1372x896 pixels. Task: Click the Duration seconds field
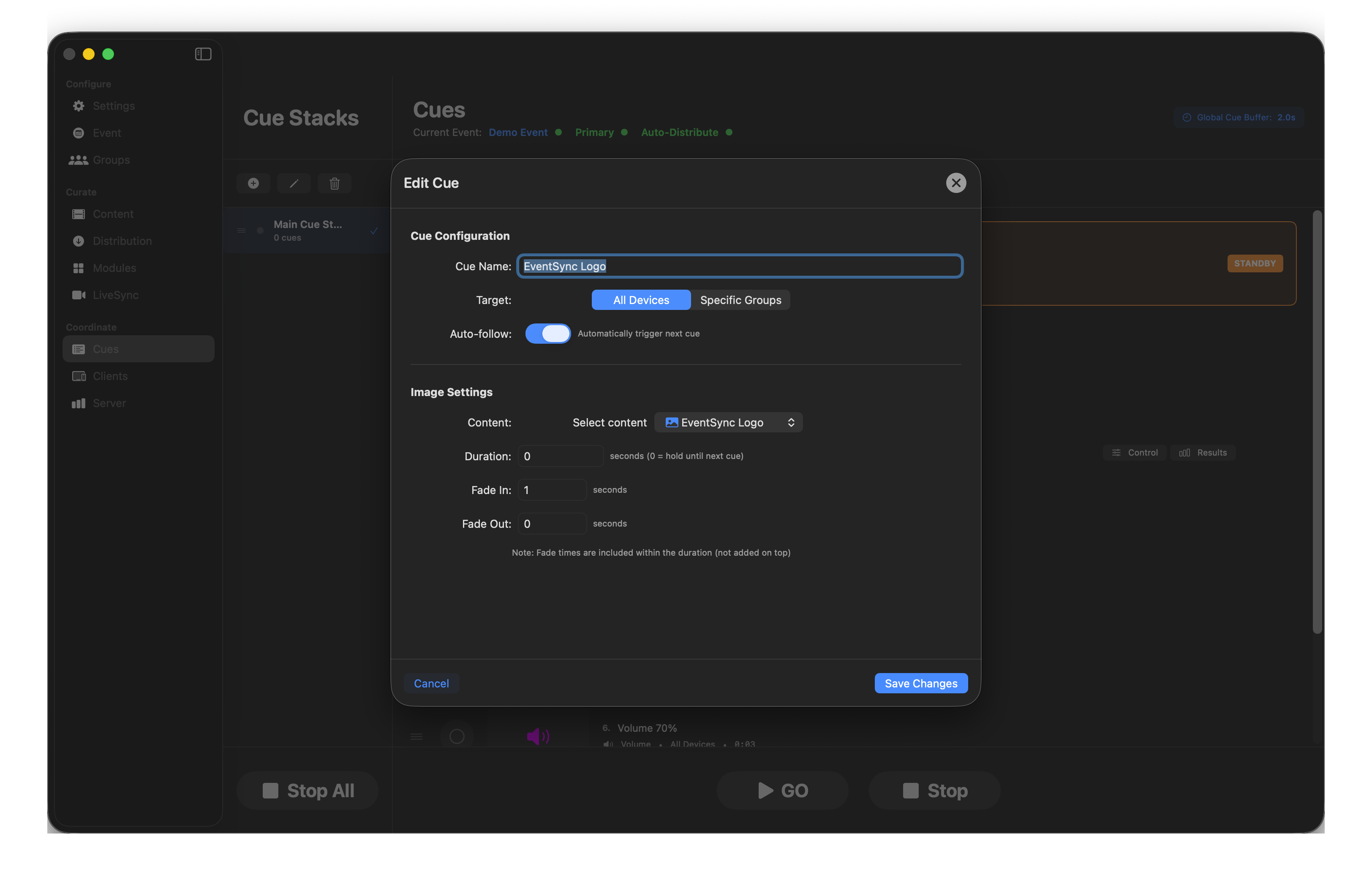(560, 456)
